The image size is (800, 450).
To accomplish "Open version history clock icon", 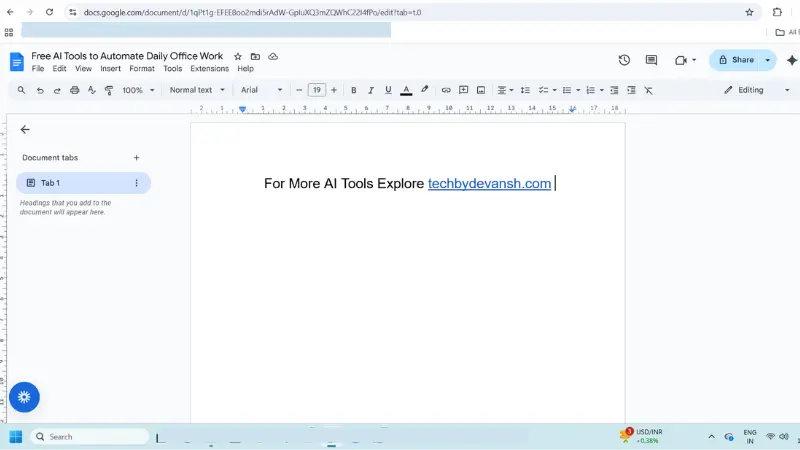I will pyautogui.click(x=624, y=60).
